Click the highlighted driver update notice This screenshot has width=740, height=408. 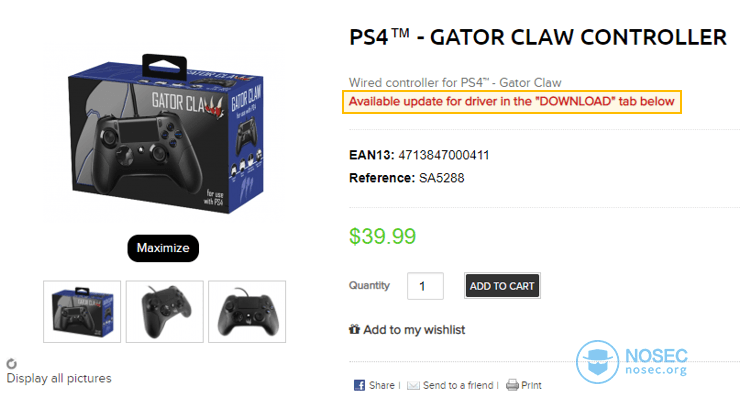click(512, 101)
